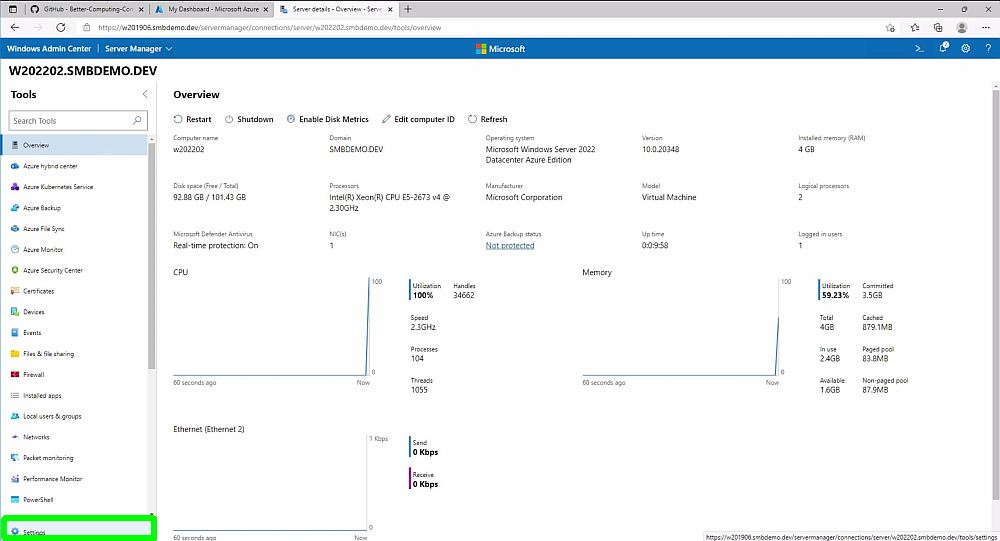Click the Tools list scrollbar
This screenshot has height=541, width=1000.
[x=152, y=255]
